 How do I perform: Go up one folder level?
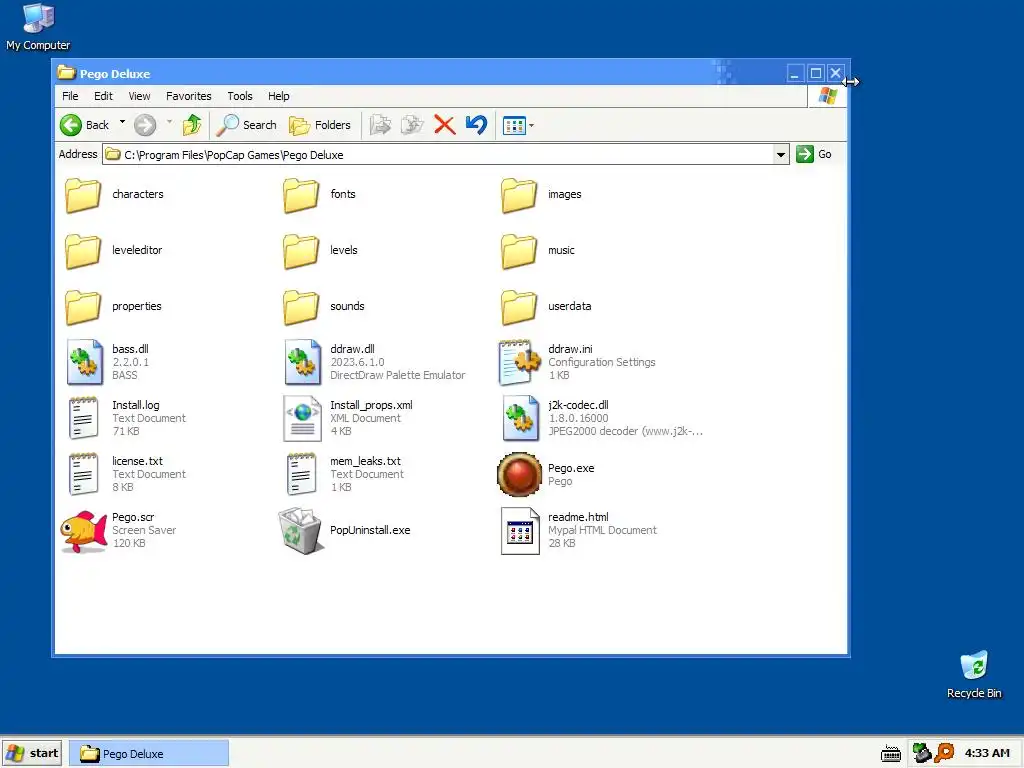[192, 125]
